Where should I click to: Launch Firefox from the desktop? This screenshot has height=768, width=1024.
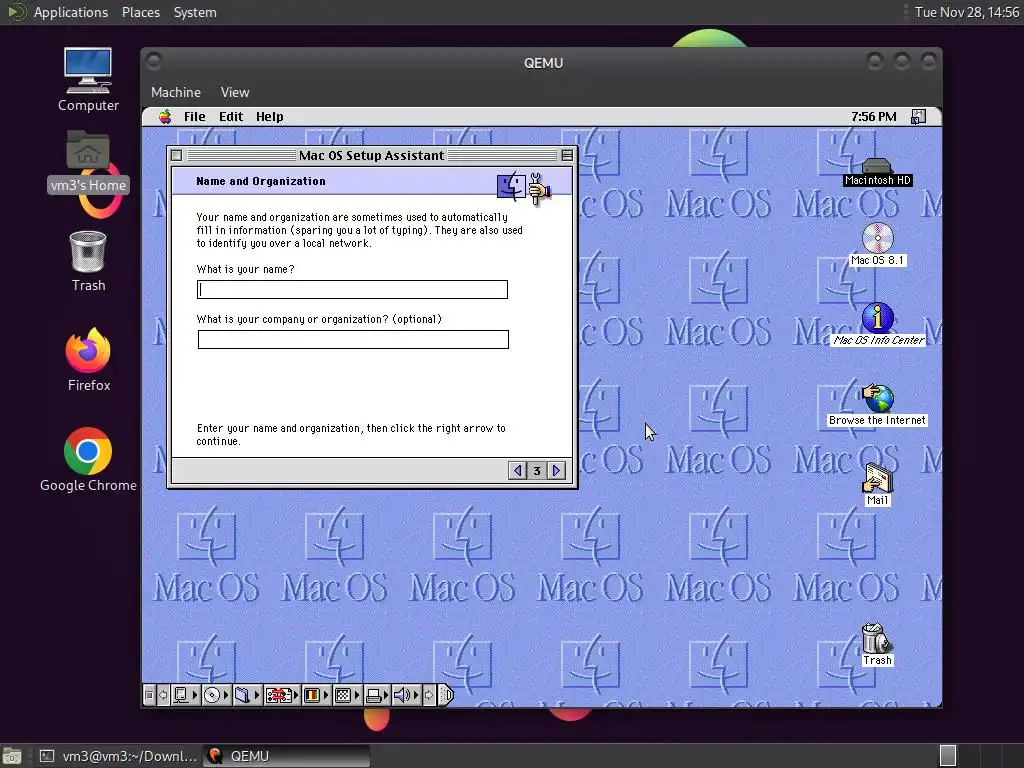click(88, 360)
